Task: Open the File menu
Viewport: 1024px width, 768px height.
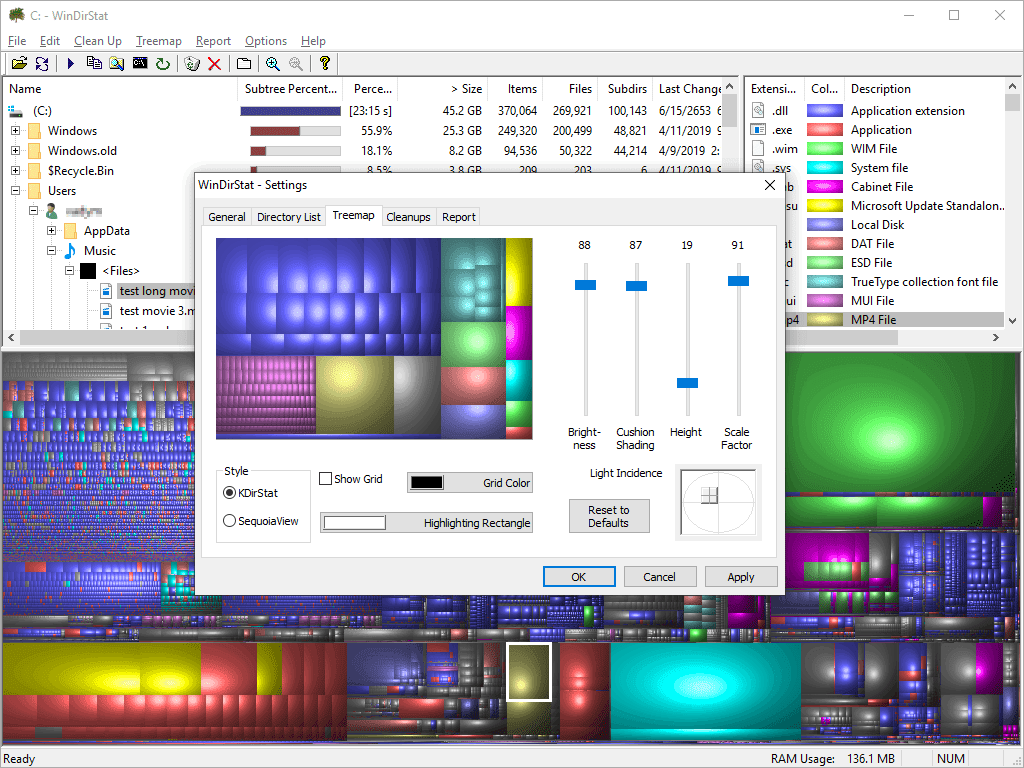Action: 17,40
